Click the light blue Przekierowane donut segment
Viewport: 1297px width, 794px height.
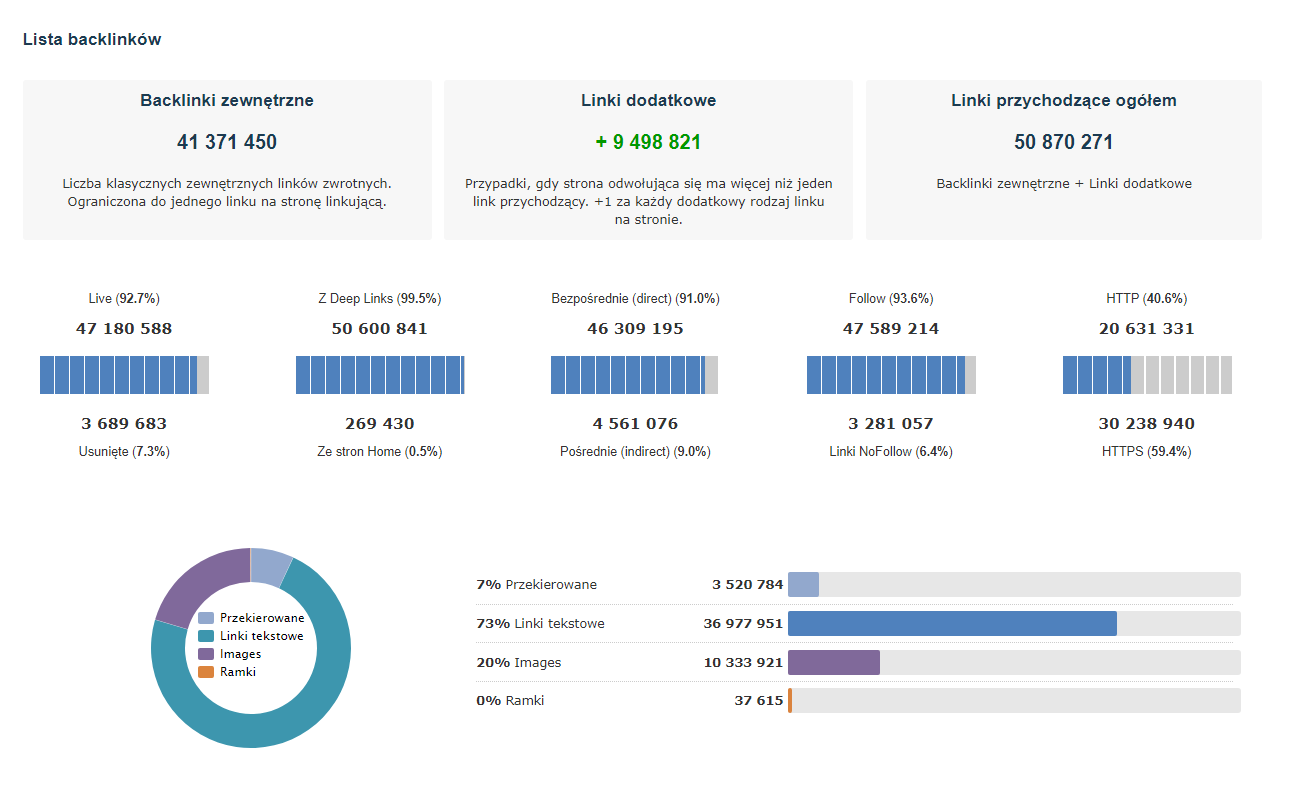pos(269,565)
